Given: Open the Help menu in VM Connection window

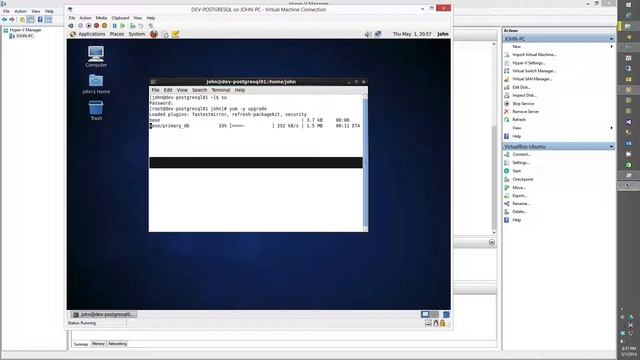Looking at the screenshot, I should tap(151, 18).
